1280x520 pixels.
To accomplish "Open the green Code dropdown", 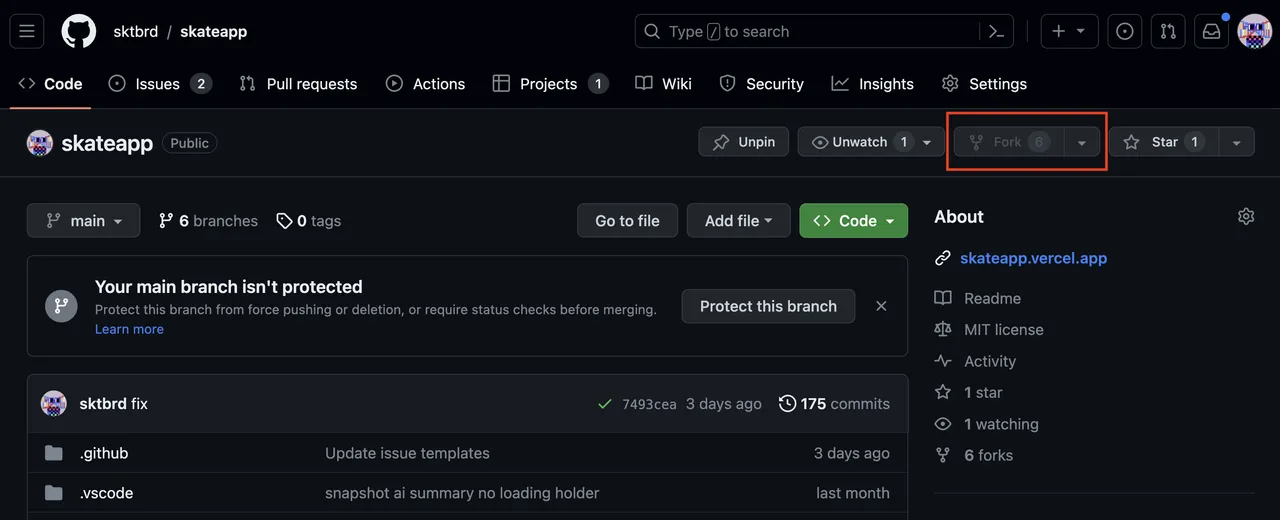I will [853, 221].
